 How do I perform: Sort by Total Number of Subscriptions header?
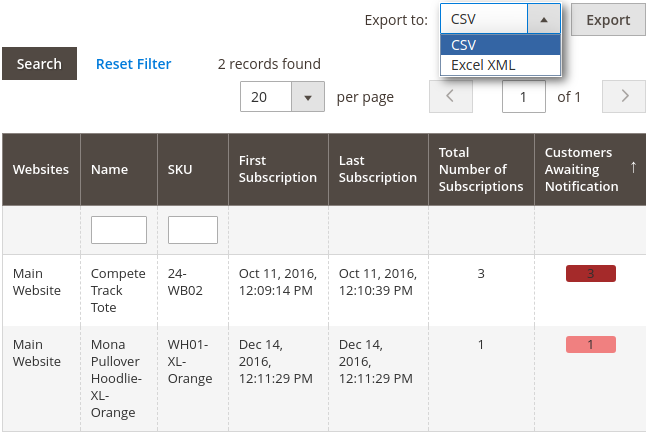pos(480,169)
